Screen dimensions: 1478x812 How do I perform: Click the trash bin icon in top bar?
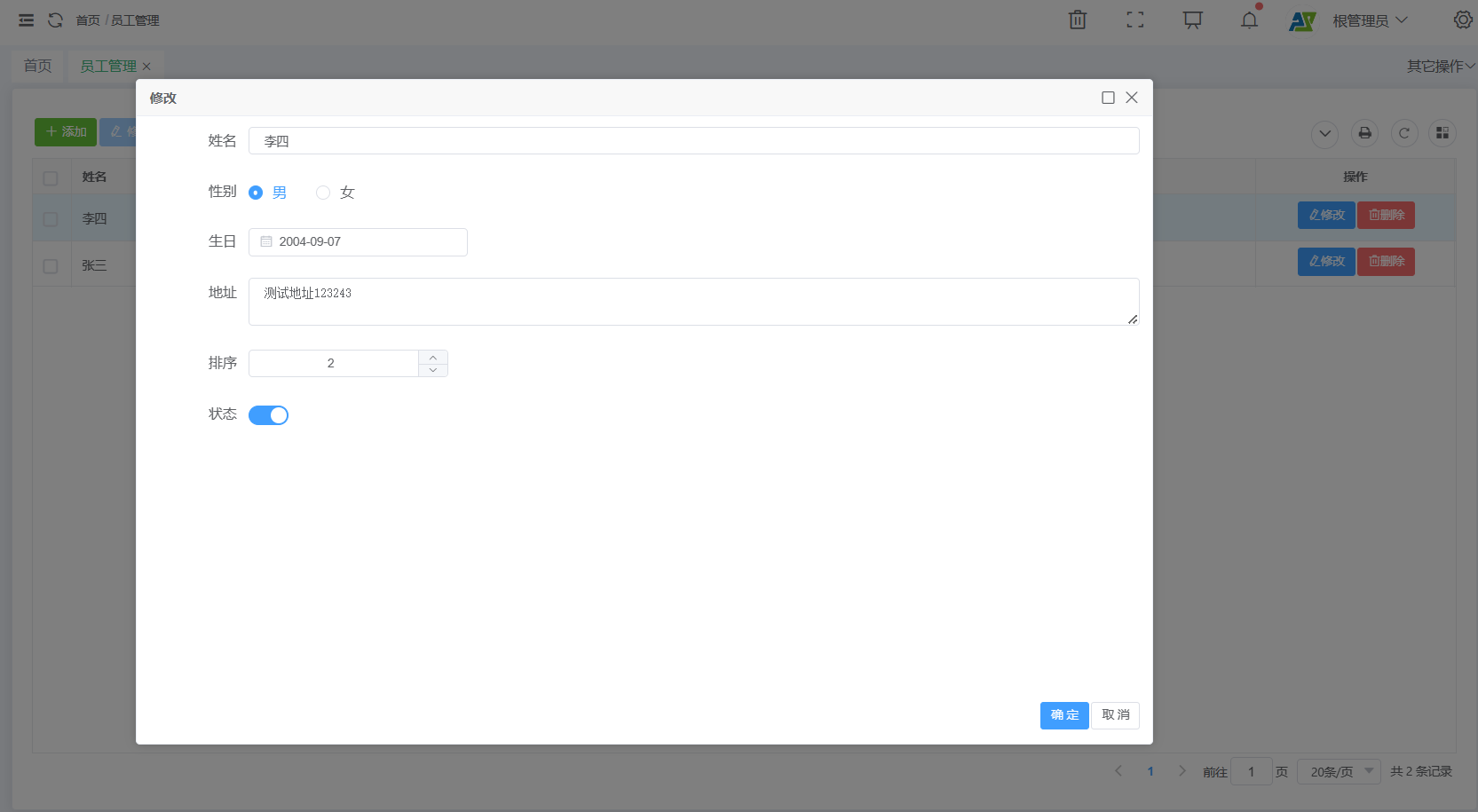(x=1077, y=20)
